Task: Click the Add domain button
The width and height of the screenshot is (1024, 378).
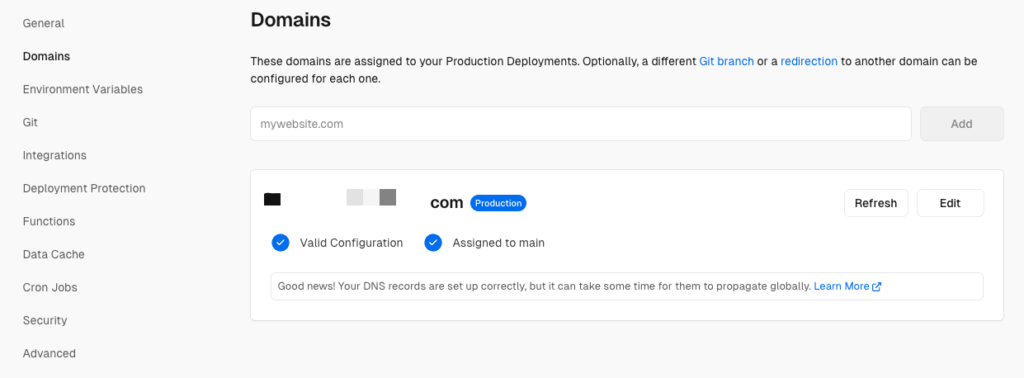Action: pyautogui.click(x=961, y=123)
